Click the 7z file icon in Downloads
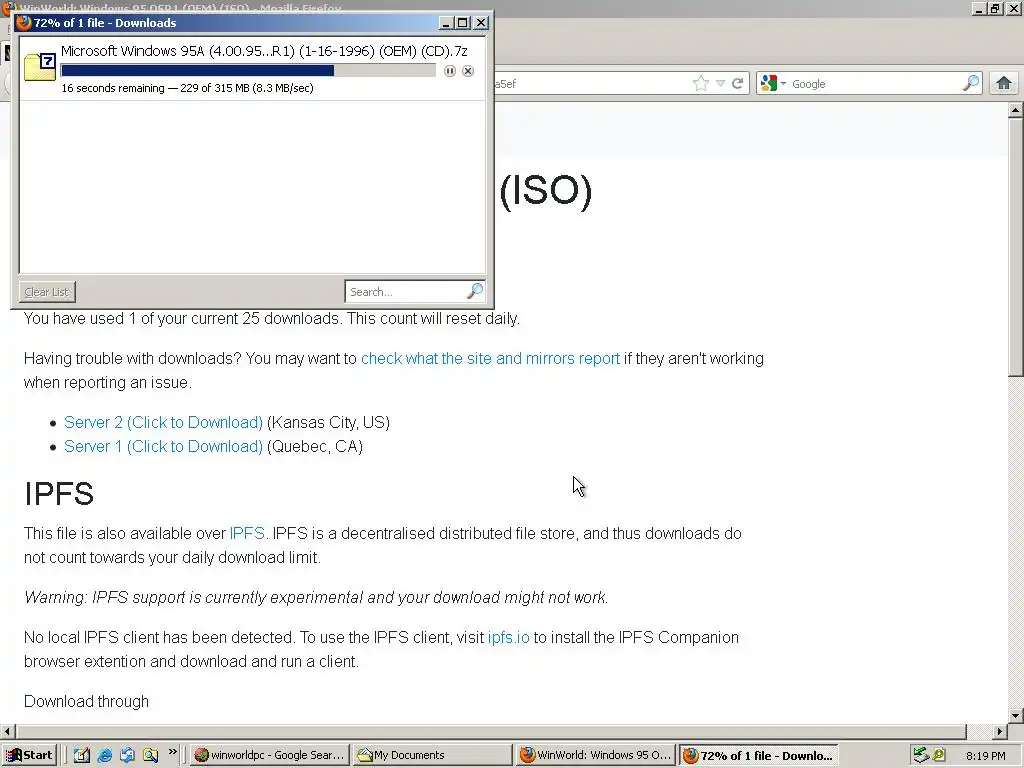 click(x=40, y=67)
